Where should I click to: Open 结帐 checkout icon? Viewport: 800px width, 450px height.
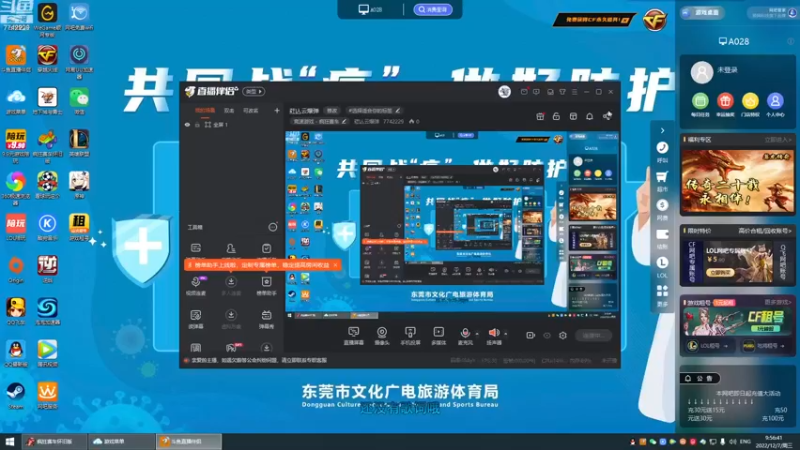(x=662, y=239)
